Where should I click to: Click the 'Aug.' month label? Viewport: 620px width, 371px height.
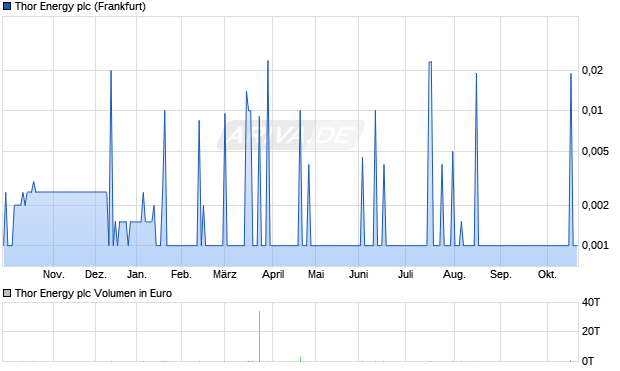[x=454, y=274]
